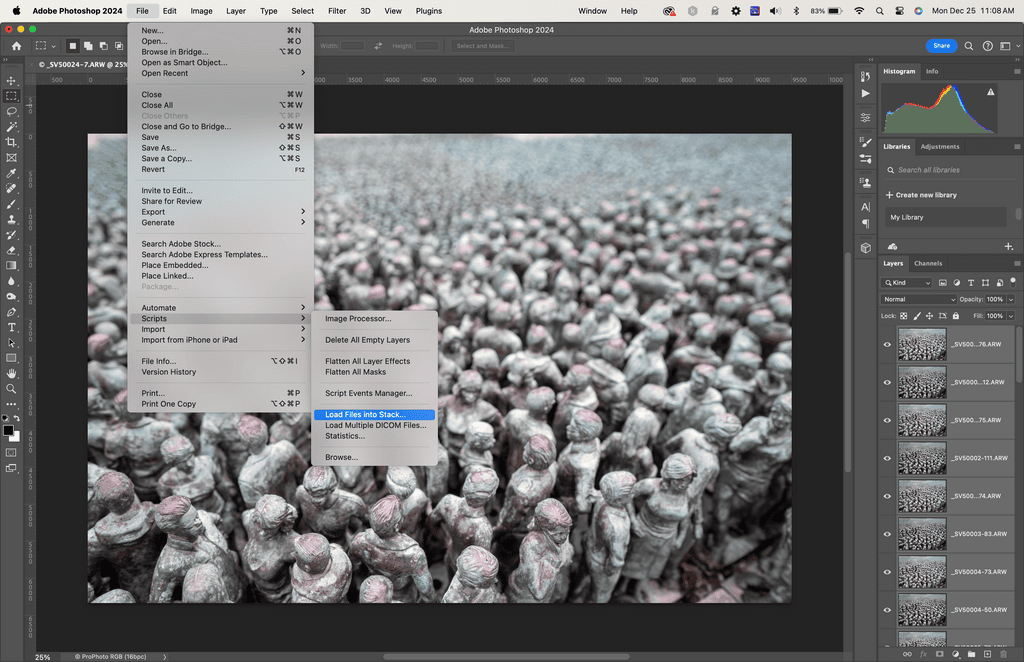Click the foreground color swatch
This screenshot has width=1024, height=662.
pyautogui.click(x=8, y=430)
